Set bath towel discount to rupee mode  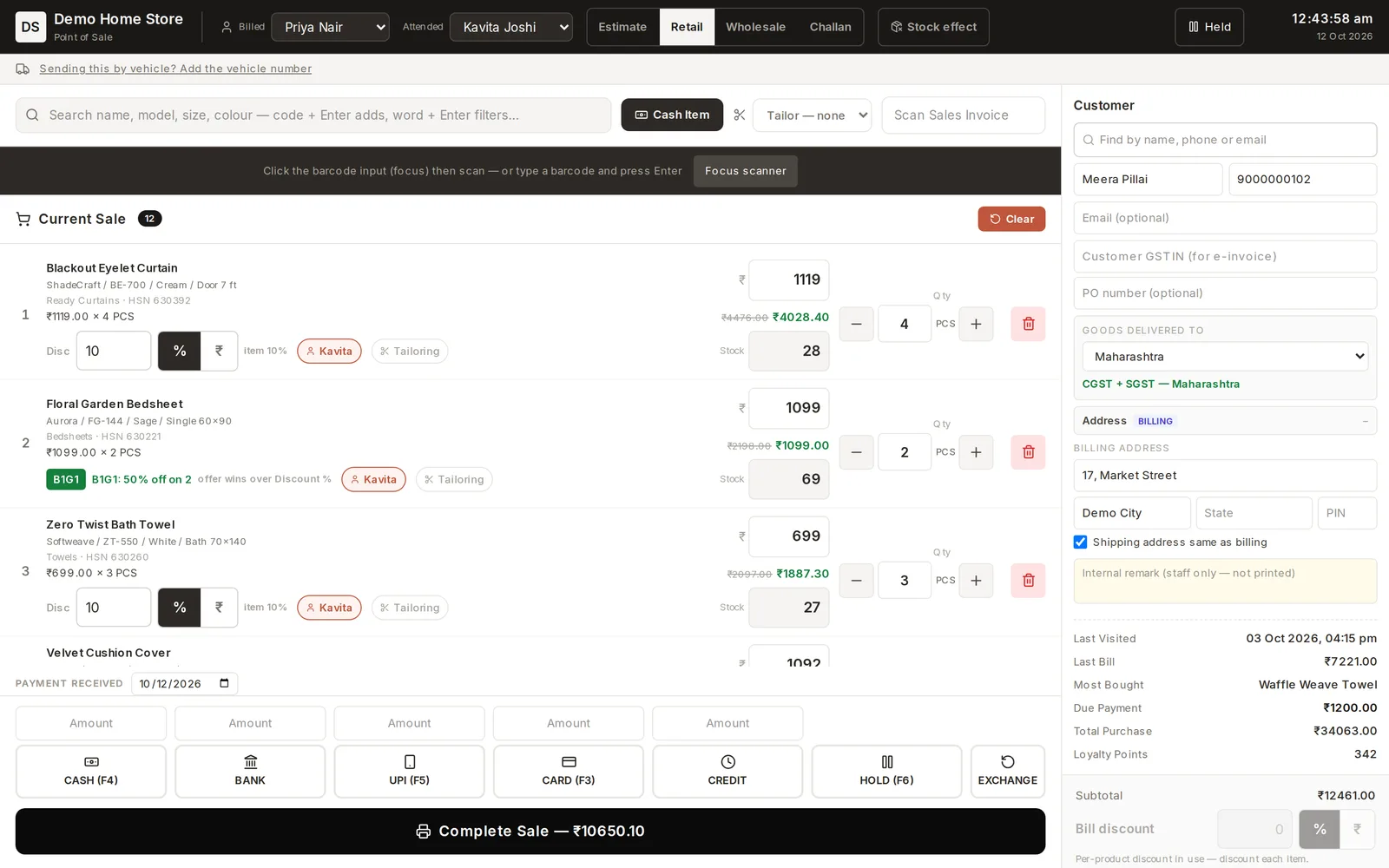pyautogui.click(x=219, y=608)
